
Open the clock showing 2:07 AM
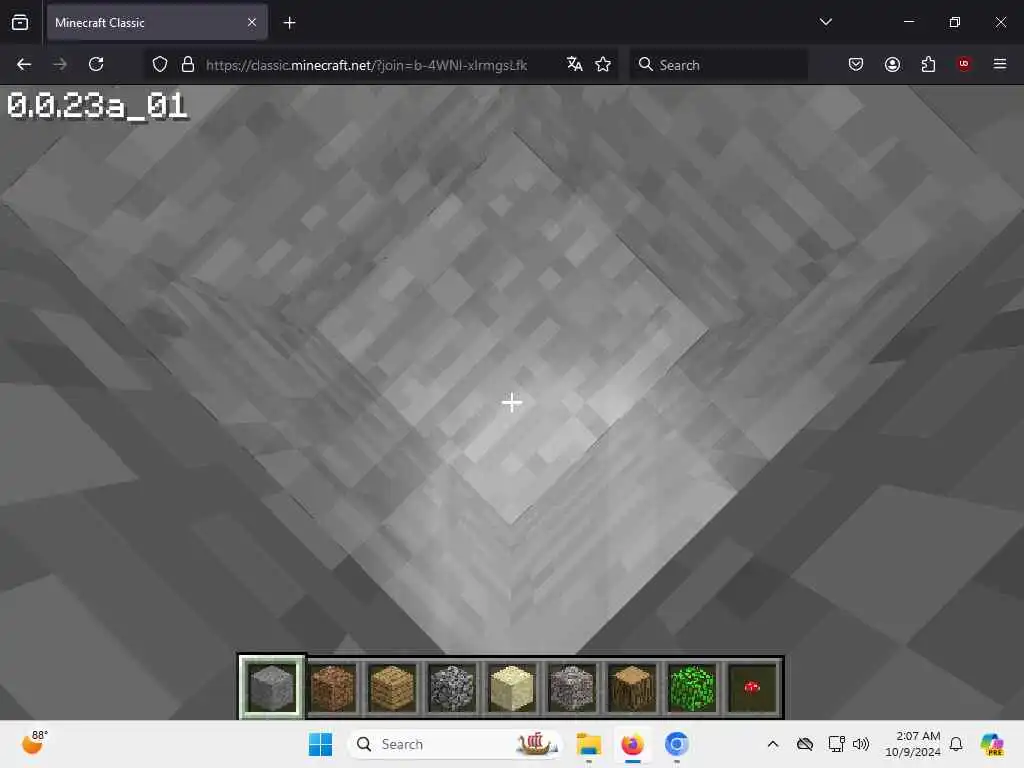point(912,744)
